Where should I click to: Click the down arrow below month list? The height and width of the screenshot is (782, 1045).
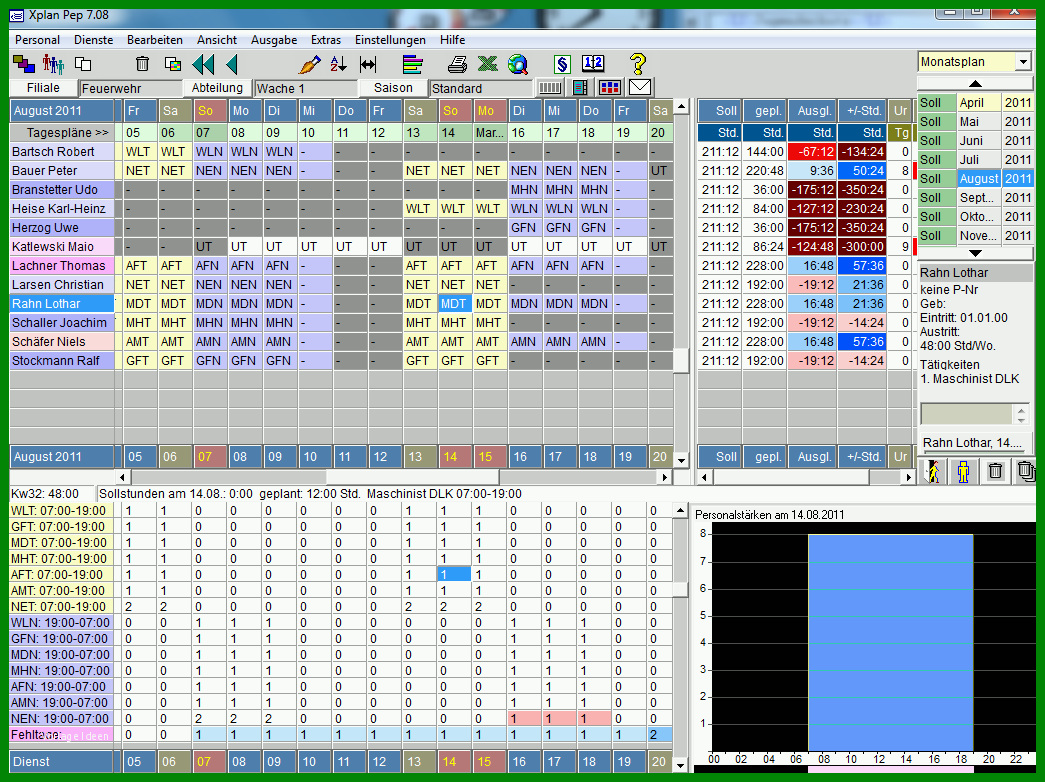(x=975, y=253)
